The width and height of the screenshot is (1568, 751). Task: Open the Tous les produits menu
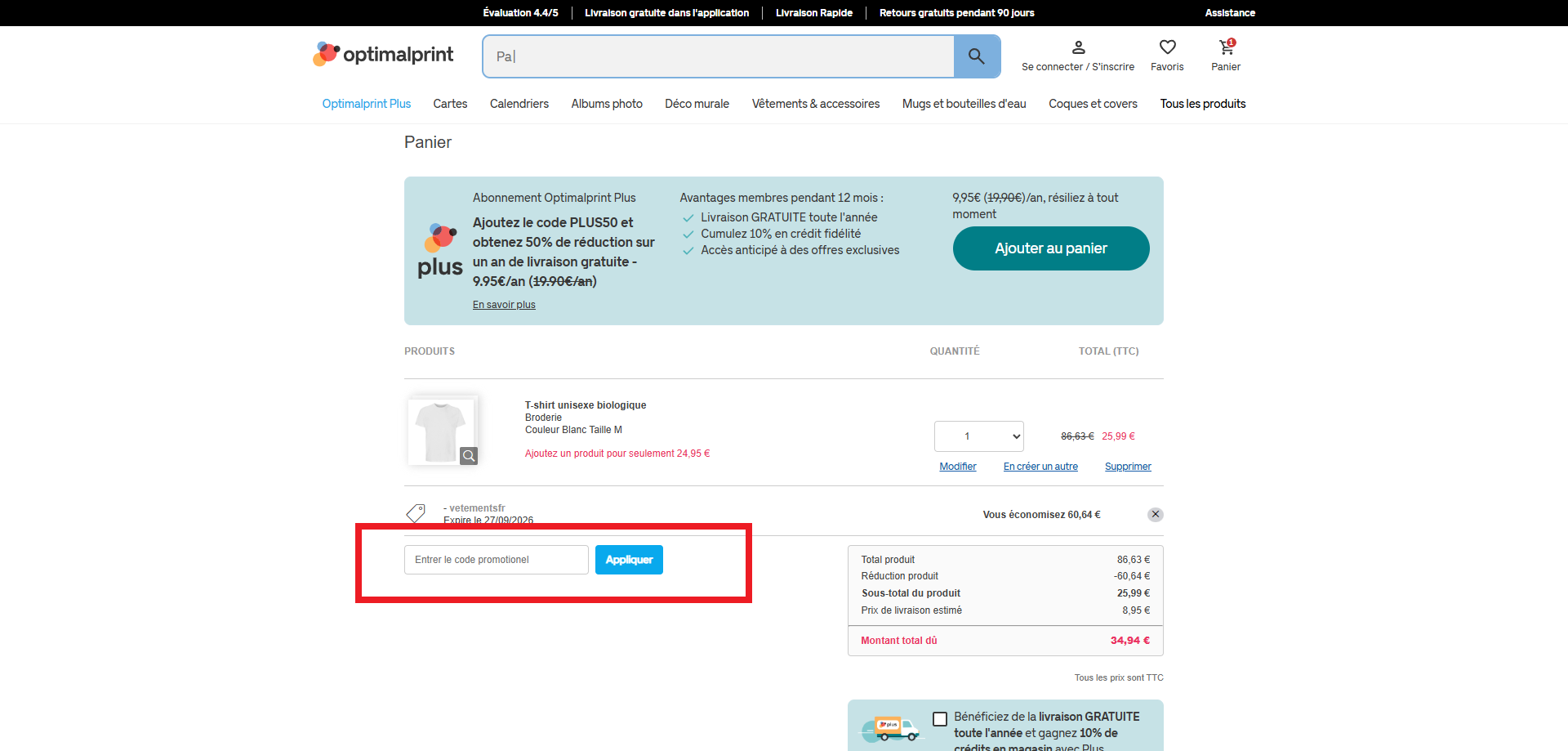[1203, 104]
